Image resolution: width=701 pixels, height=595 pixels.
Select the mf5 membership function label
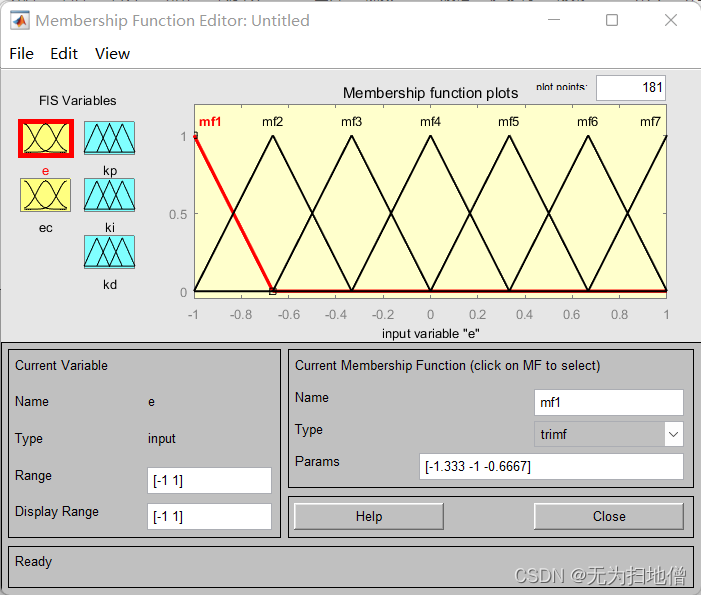tap(509, 122)
